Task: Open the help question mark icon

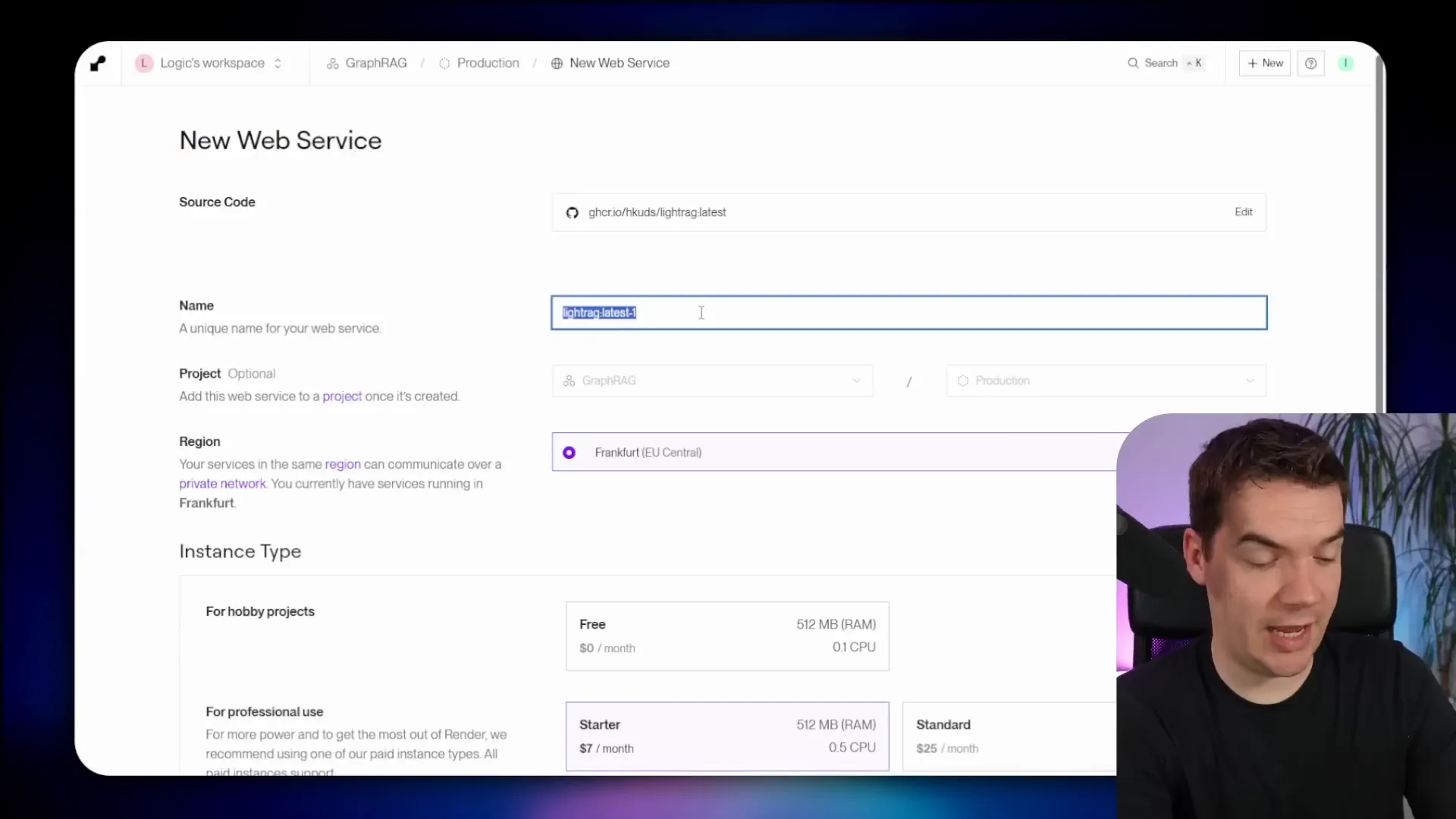Action: [x=1310, y=64]
